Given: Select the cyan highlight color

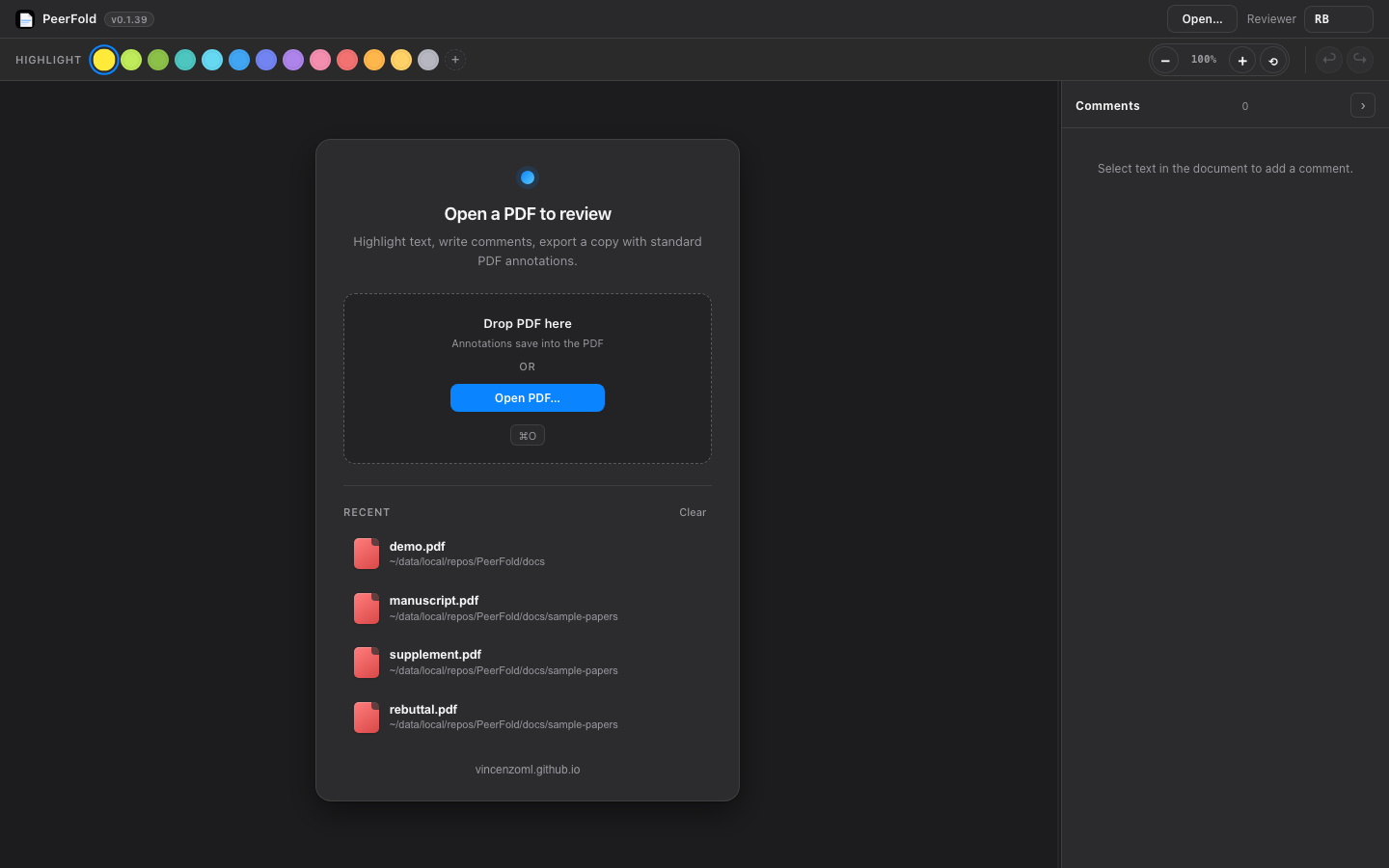Looking at the screenshot, I should point(212,60).
